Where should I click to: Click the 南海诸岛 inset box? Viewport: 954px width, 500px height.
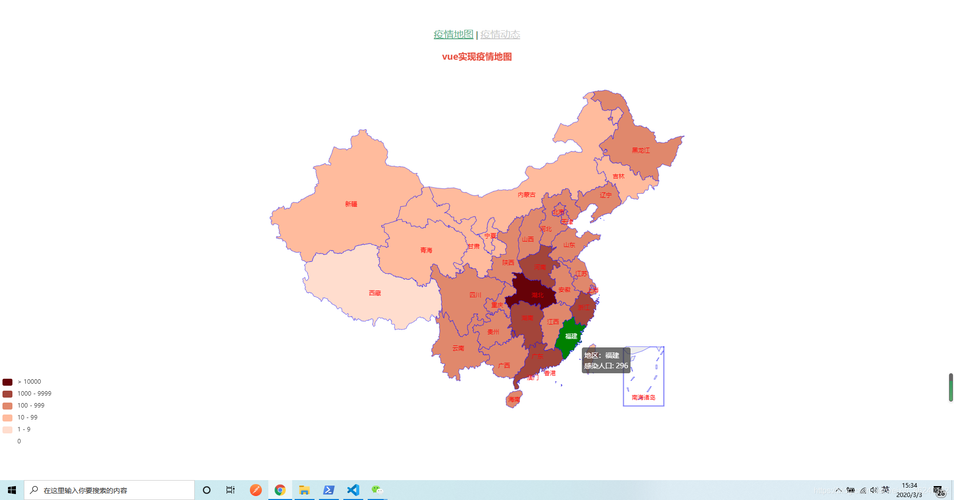644,376
